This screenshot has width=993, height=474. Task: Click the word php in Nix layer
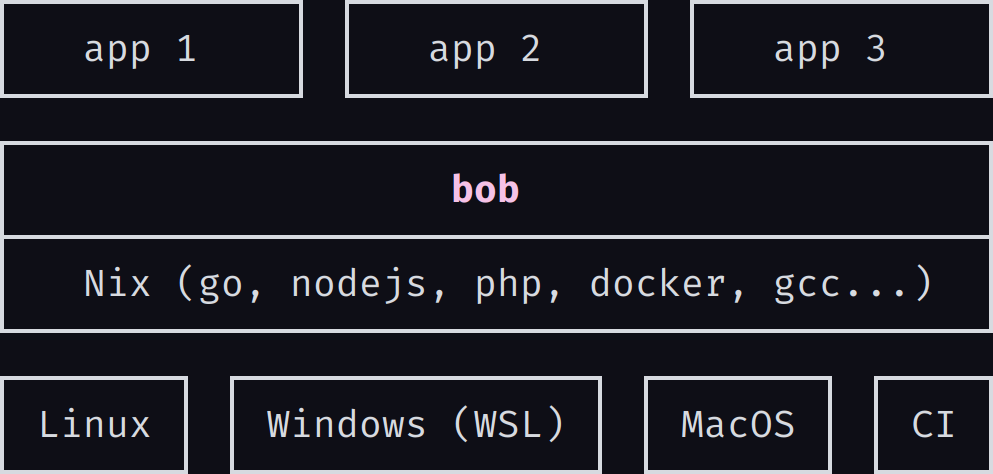(509, 285)
